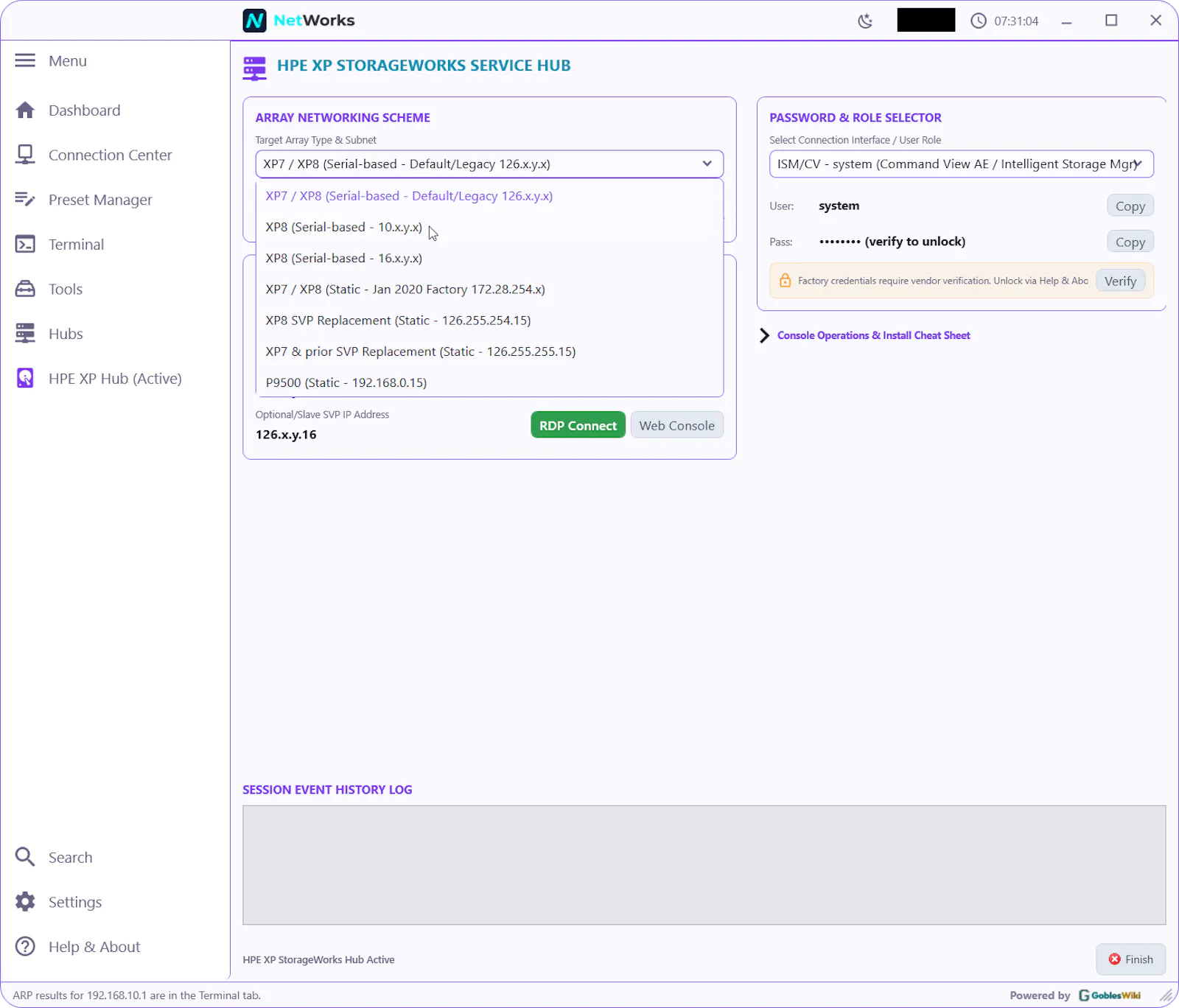Choose XP8 (Serial-based - 16.x.y.x) option
1179x1008 pixels.
click(489, 258)
